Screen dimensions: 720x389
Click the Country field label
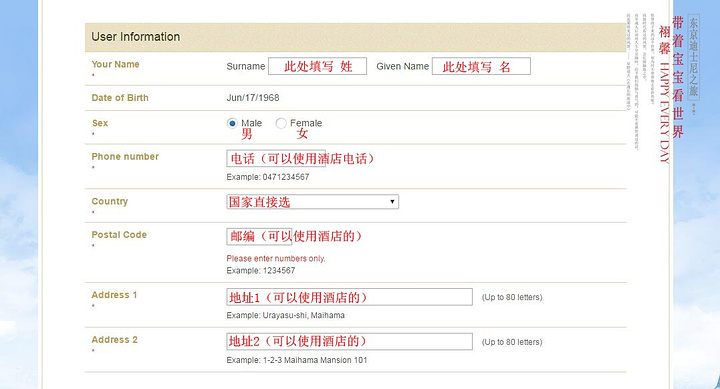coord(110,201)
